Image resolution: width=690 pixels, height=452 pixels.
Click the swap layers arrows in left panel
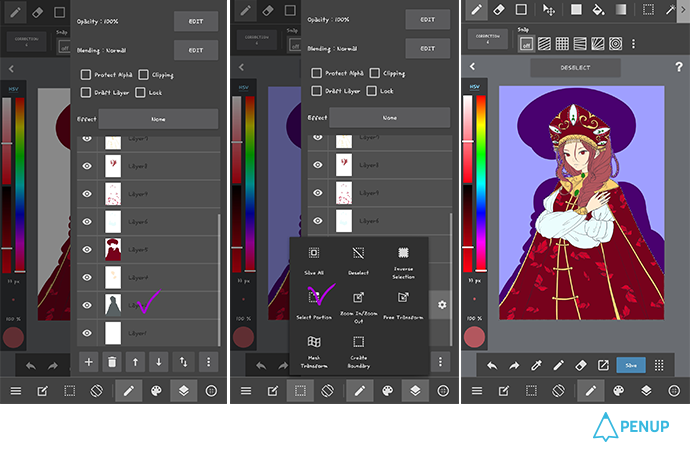(x=183, y=362)
